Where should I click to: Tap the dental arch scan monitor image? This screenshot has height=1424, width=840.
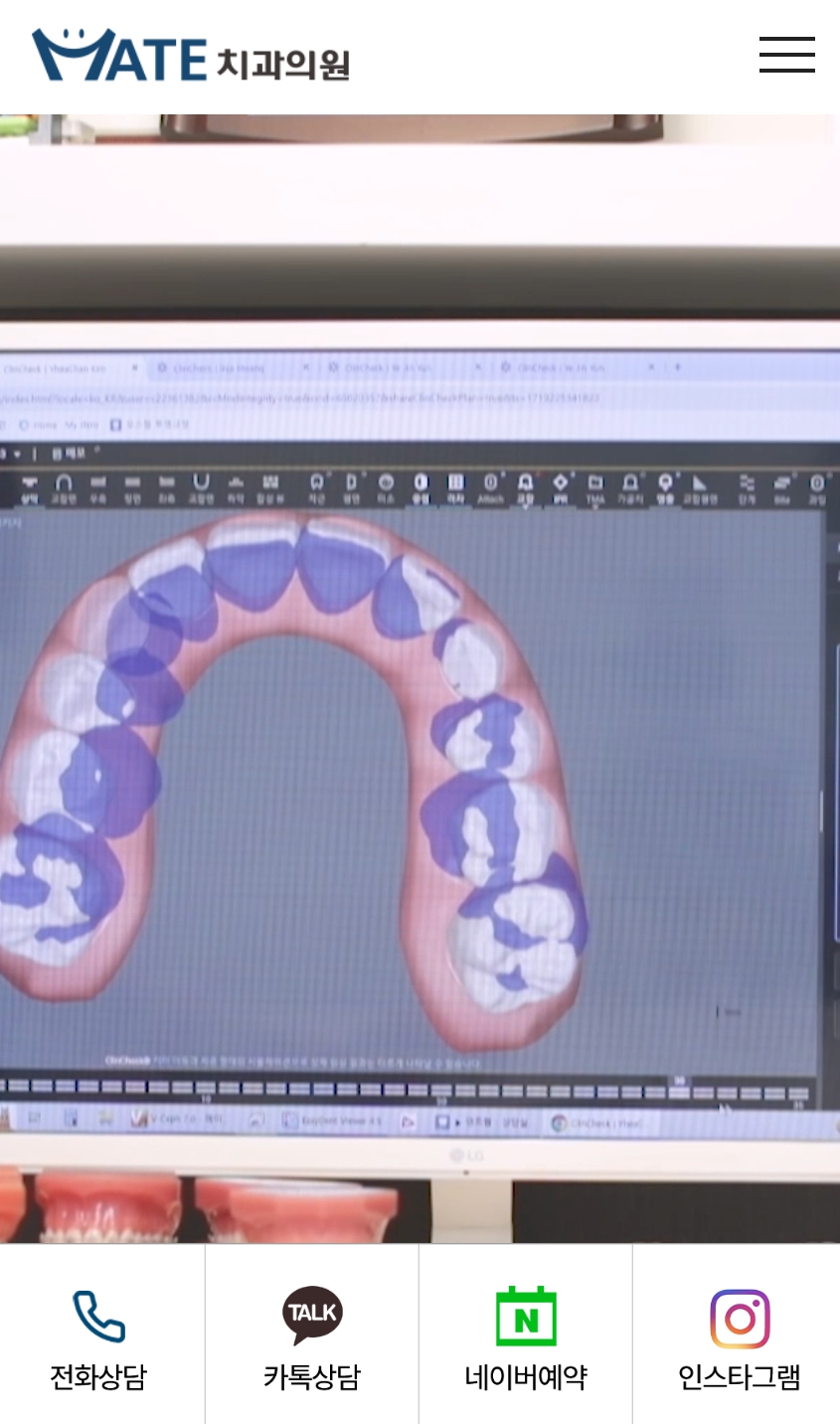[x=420, y=679]
